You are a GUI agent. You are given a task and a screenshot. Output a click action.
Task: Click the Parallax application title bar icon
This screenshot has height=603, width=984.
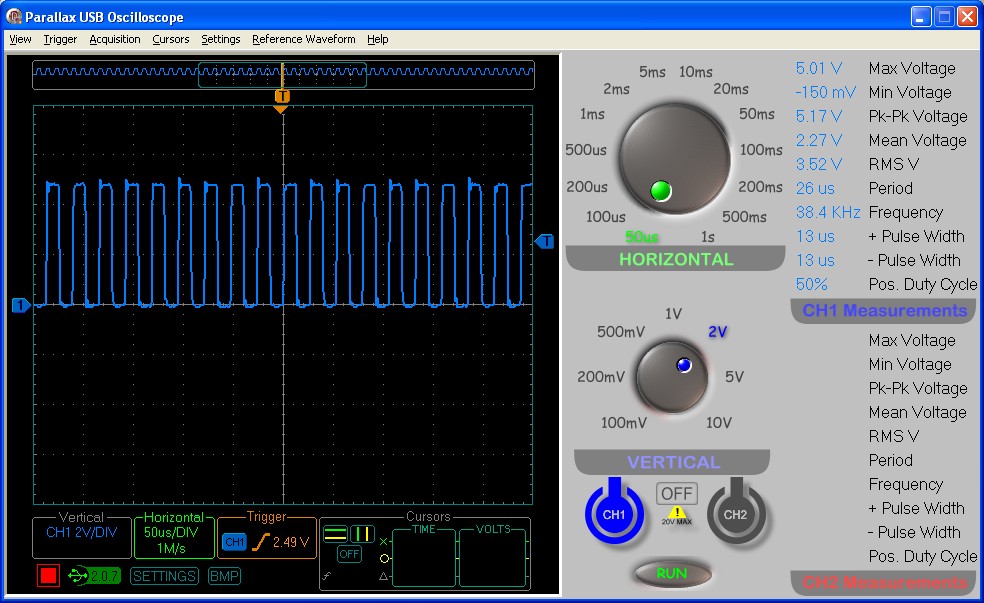(14, 16)
